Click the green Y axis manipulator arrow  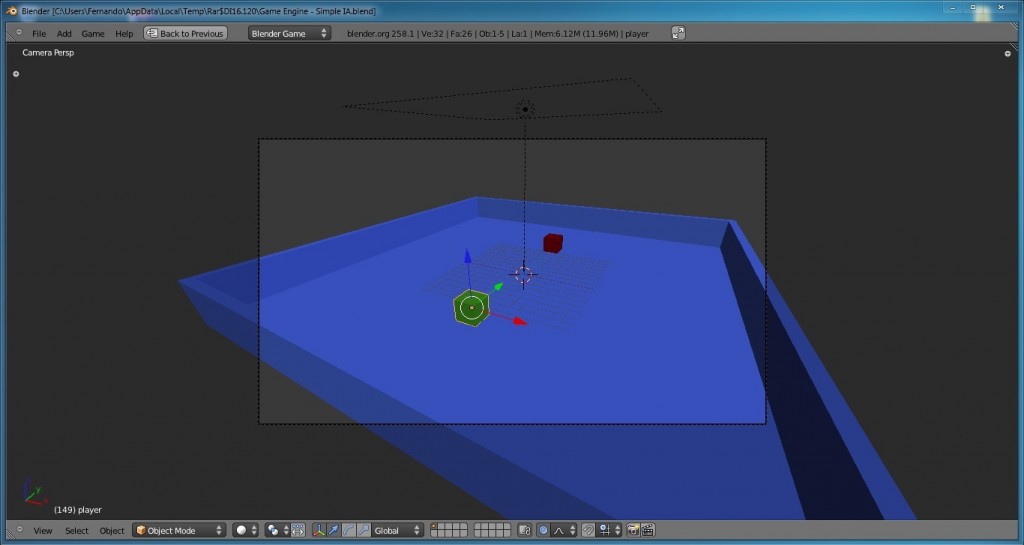(x=498, y=287)
